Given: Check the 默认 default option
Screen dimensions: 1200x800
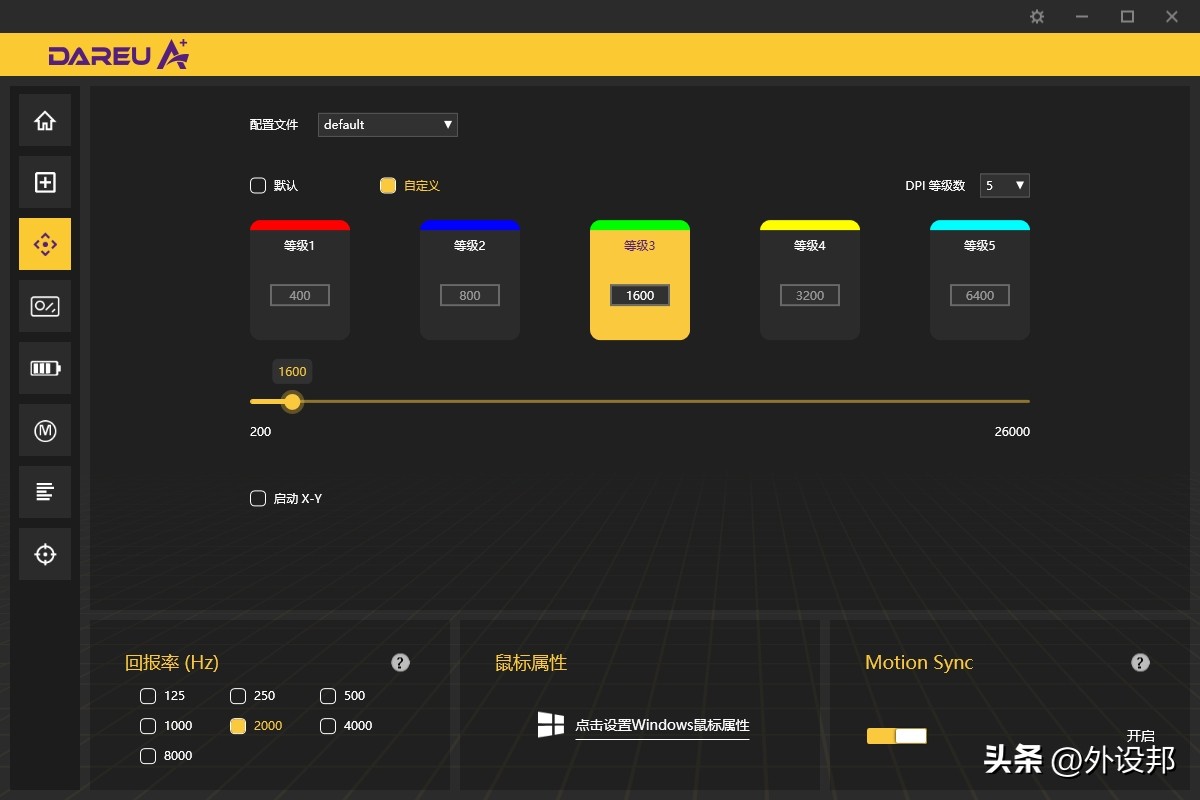Looking at the screenshot, I should coord(258,185).
